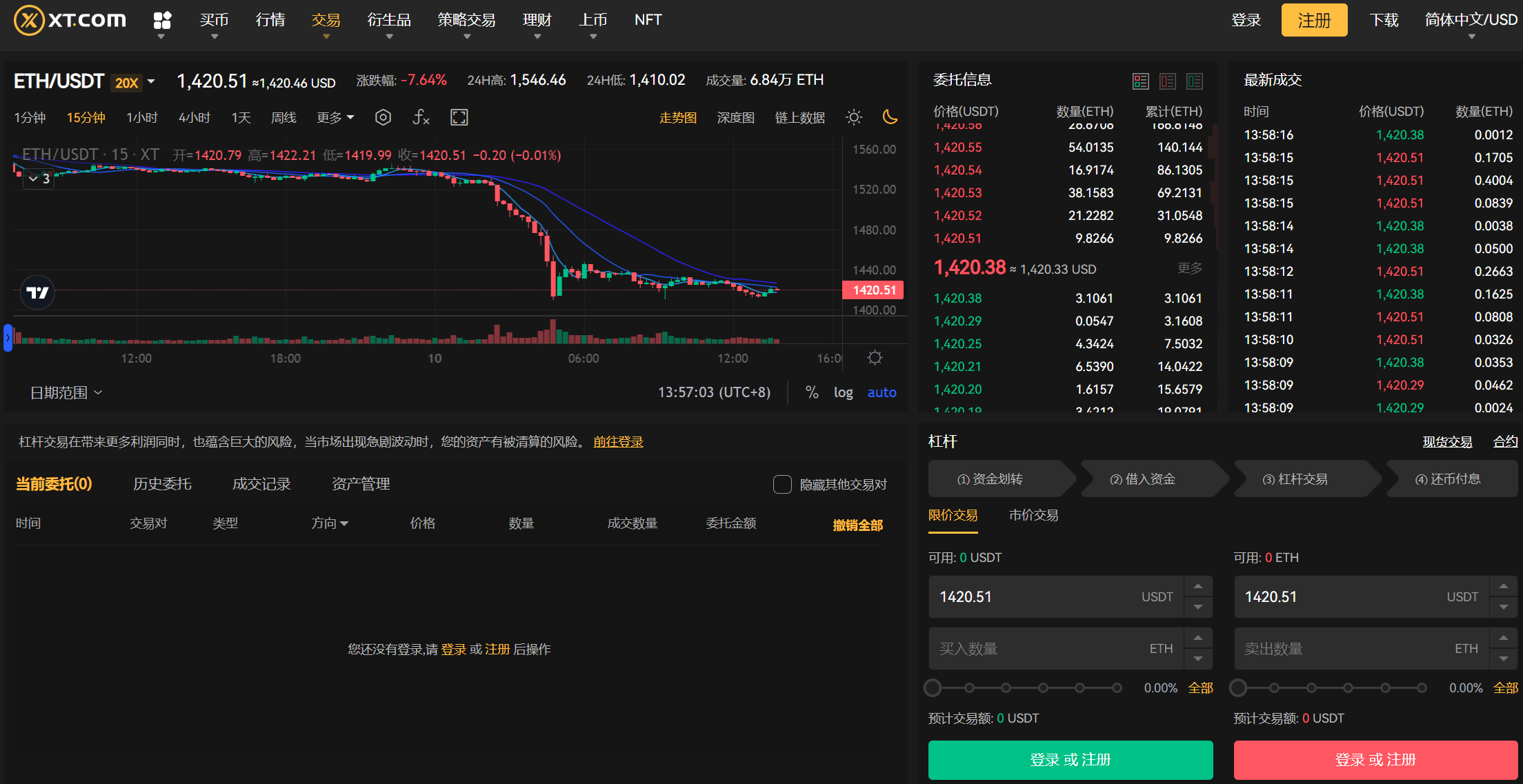The image size is (1523, 784).
Task: Switch order book to combined buy/sell view
Action: point(1141,81)
